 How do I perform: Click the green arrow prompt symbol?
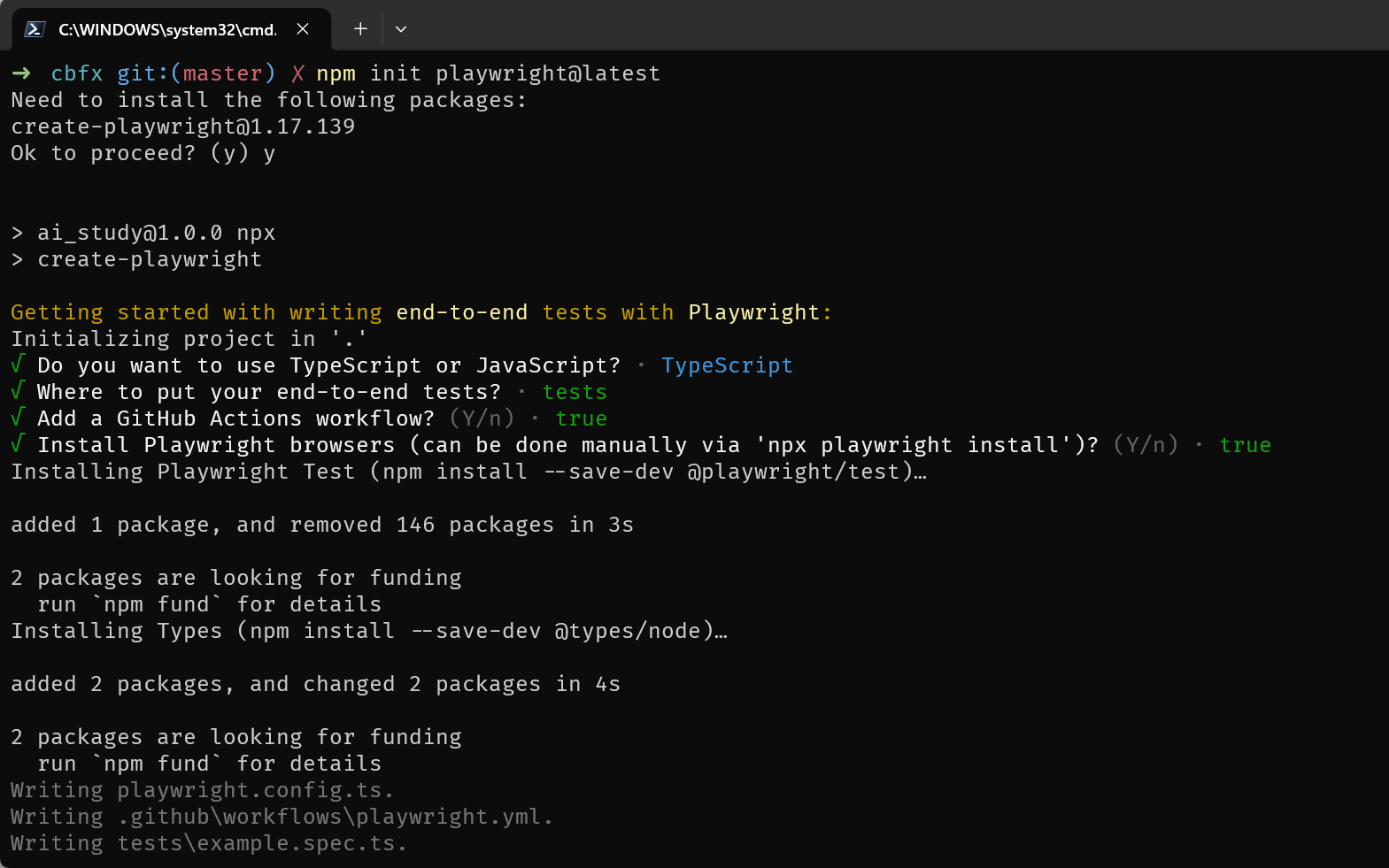pyautogui.click(x=21, y=73)
